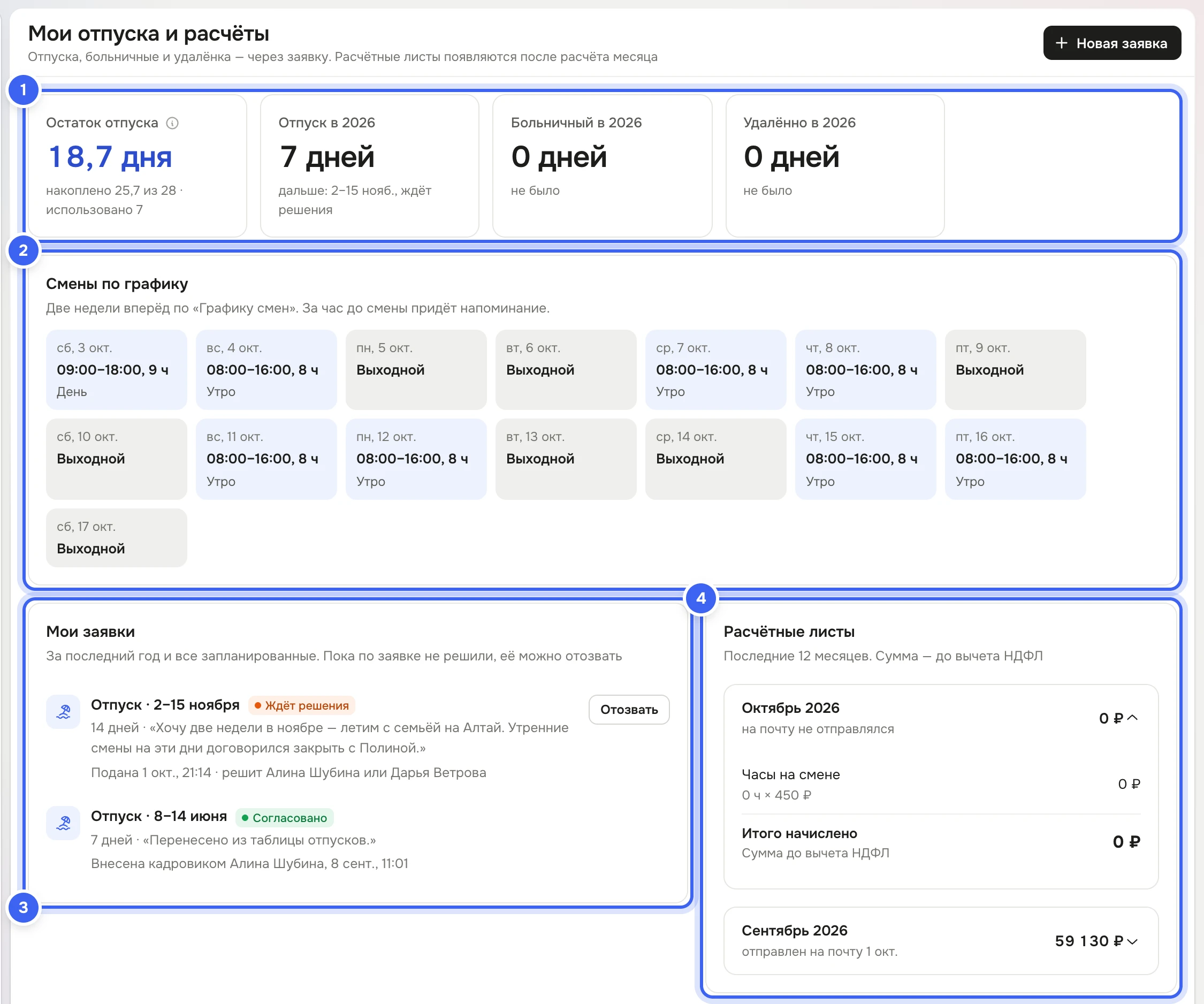Click the plus icon in Новая заявка button
Screen dimensions: 1204x1004
pos(1061,43)
